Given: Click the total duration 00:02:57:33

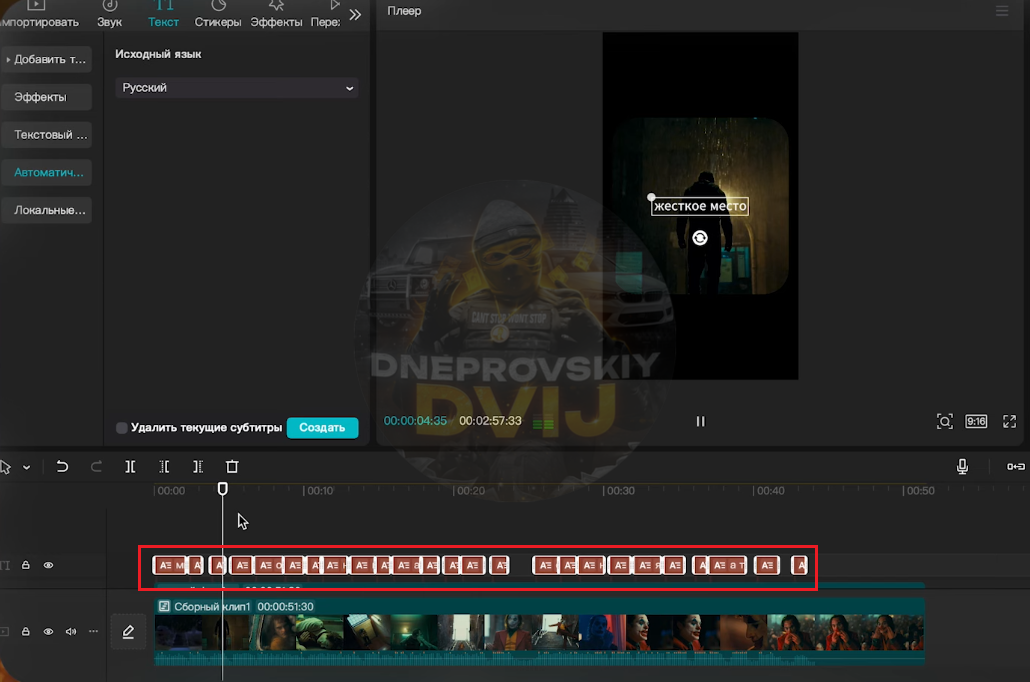Looking at the screenshot, I should (490, 421).
